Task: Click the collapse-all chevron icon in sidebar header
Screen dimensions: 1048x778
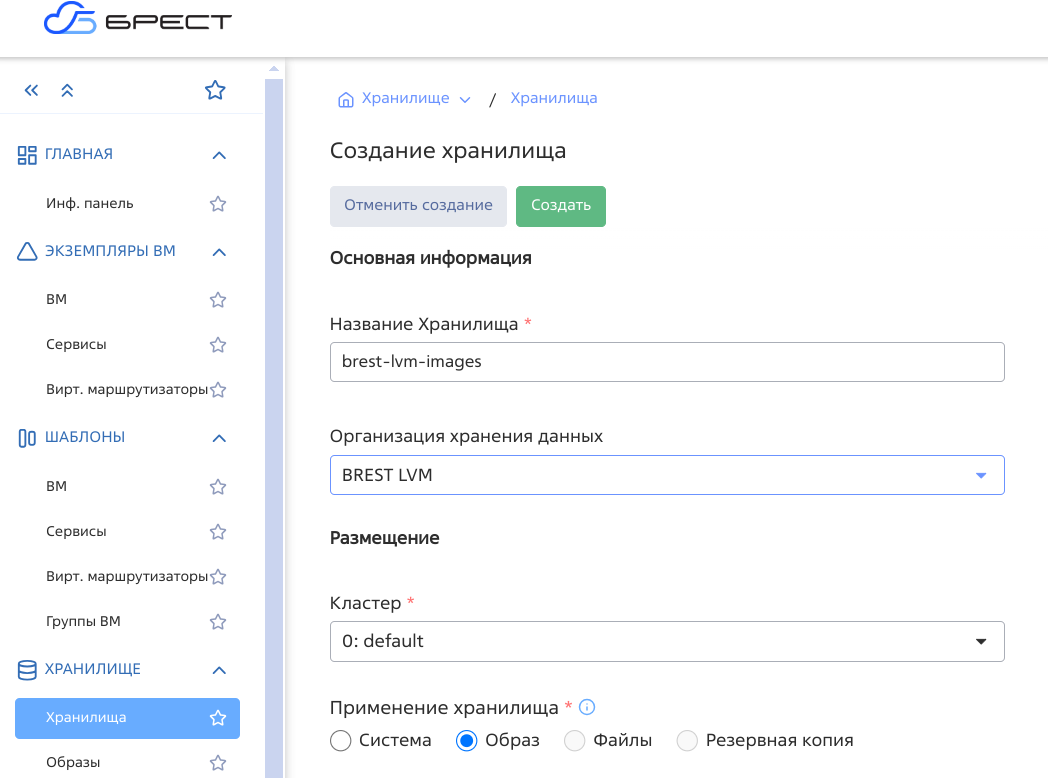Action: pyautogui.click(x=67, y=89)
